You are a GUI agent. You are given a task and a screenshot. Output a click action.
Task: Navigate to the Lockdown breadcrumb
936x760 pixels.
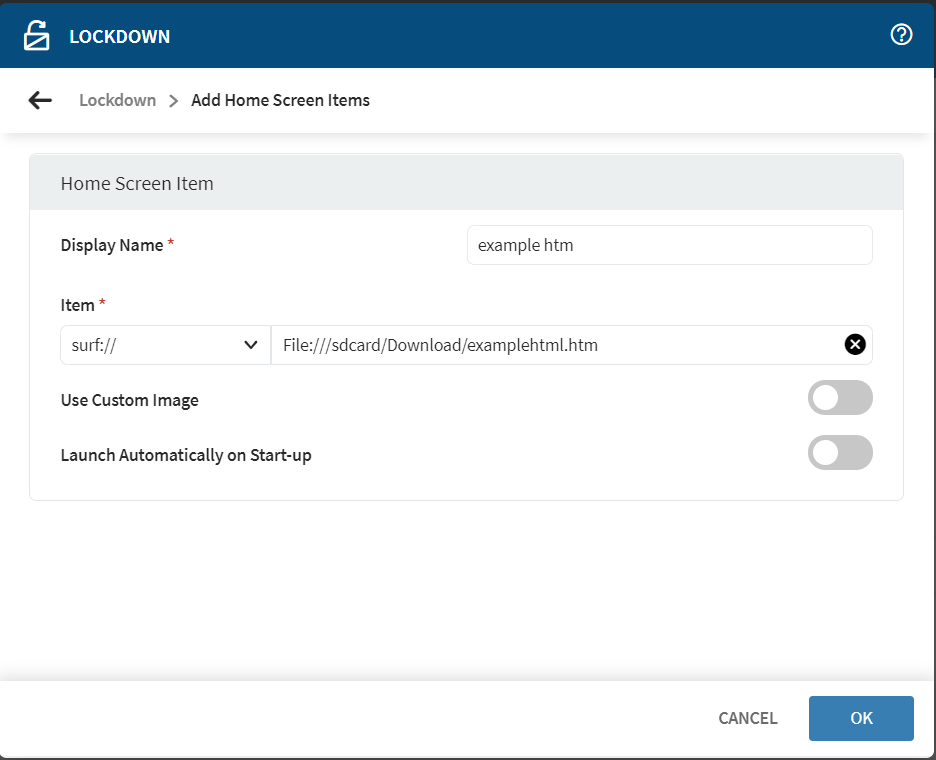(x=117, y=100)
